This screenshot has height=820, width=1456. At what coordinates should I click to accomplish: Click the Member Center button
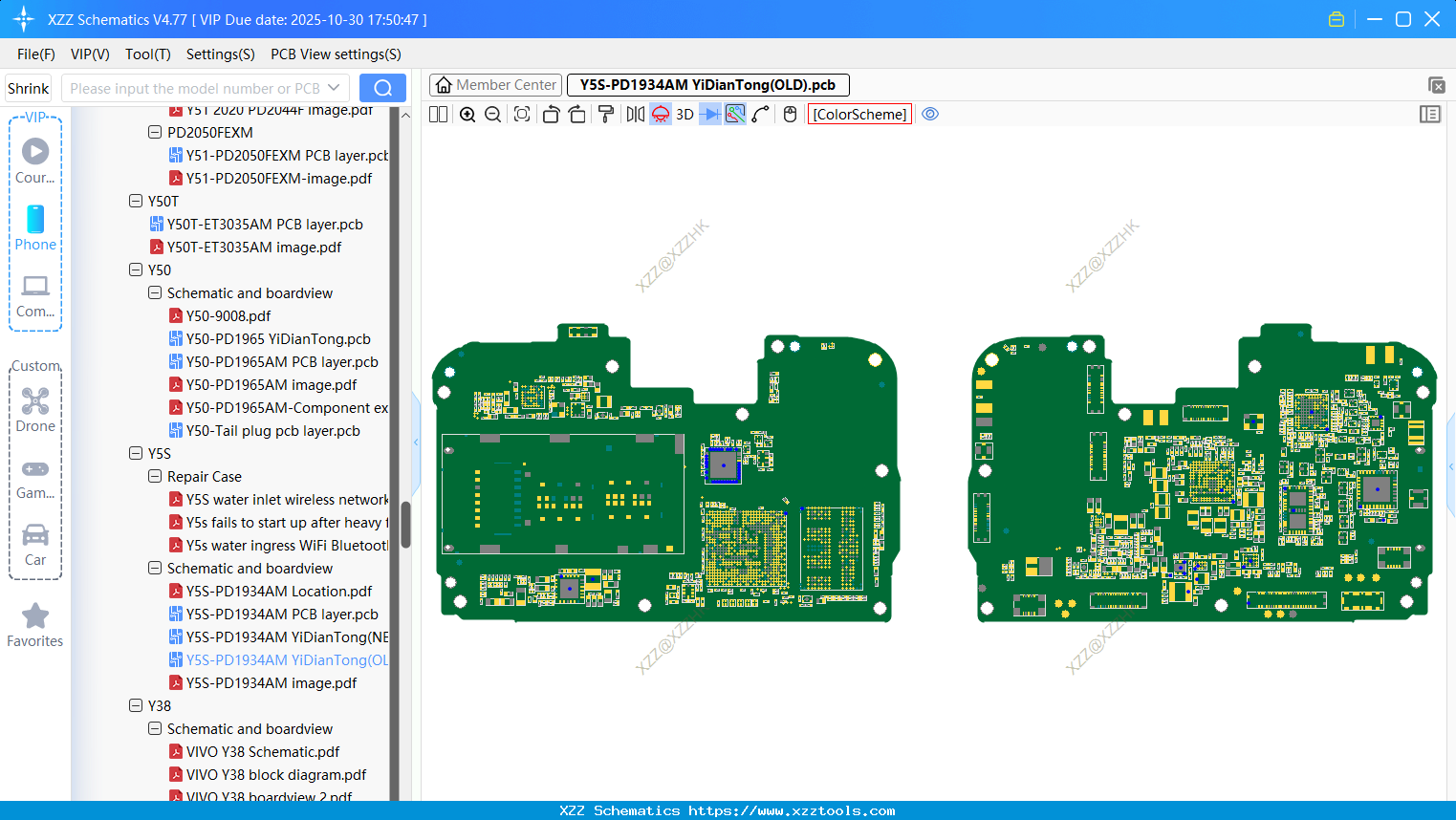coord(495,85)
